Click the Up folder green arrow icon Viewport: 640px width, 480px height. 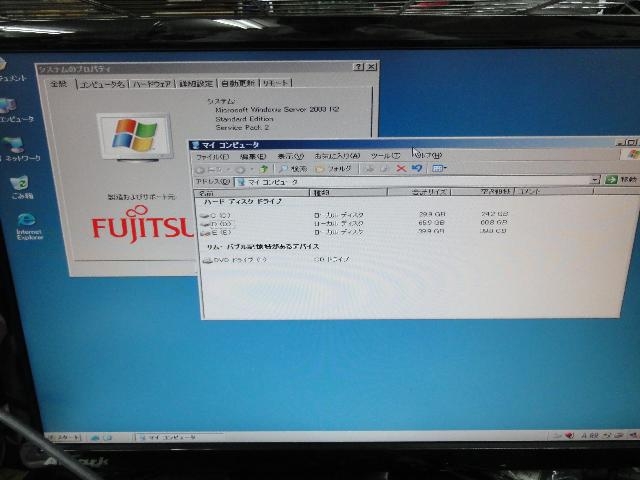pyautogui.click(x=264, y=169)
